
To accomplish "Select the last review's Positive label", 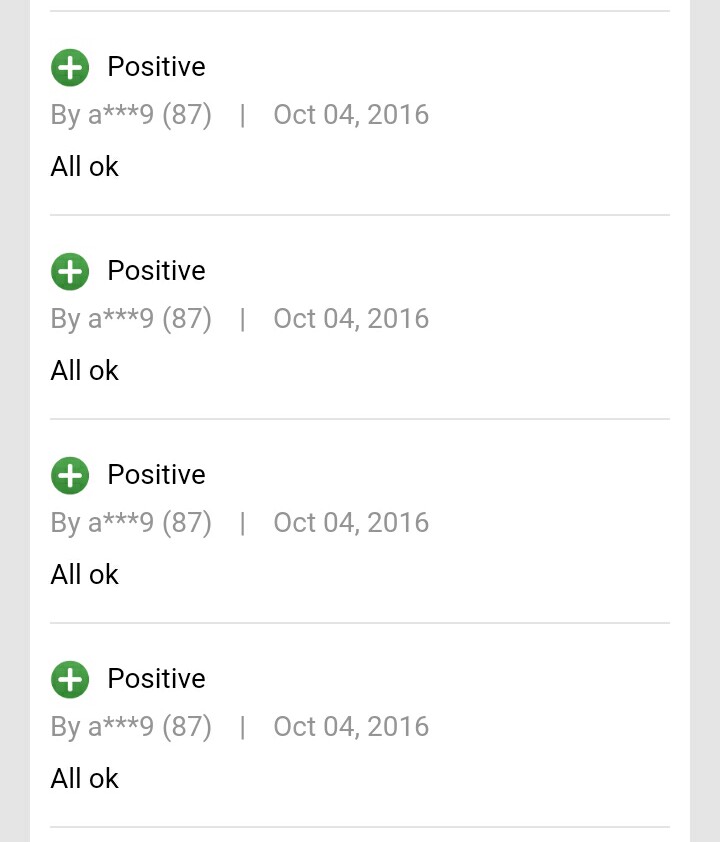I will coord(156,679).
